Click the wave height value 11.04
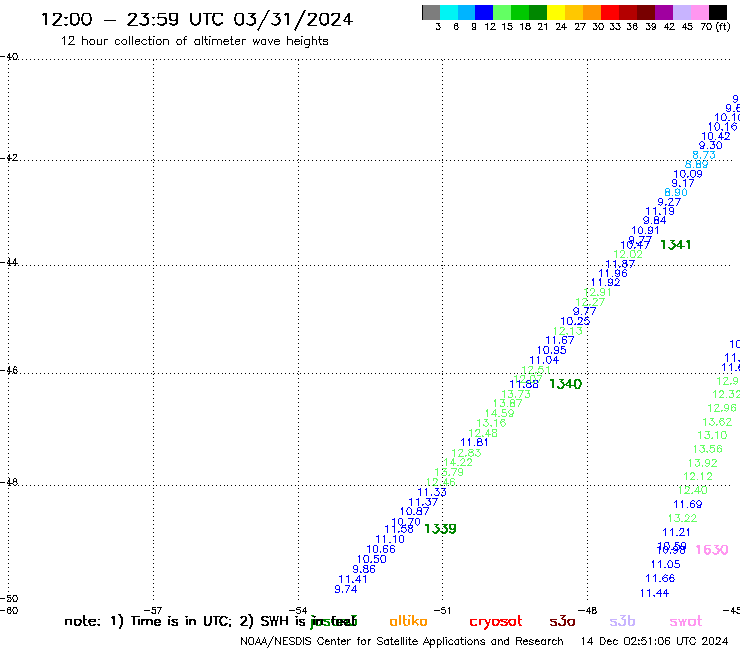Viewport: 740px width, 650px height. click(544, 360)
